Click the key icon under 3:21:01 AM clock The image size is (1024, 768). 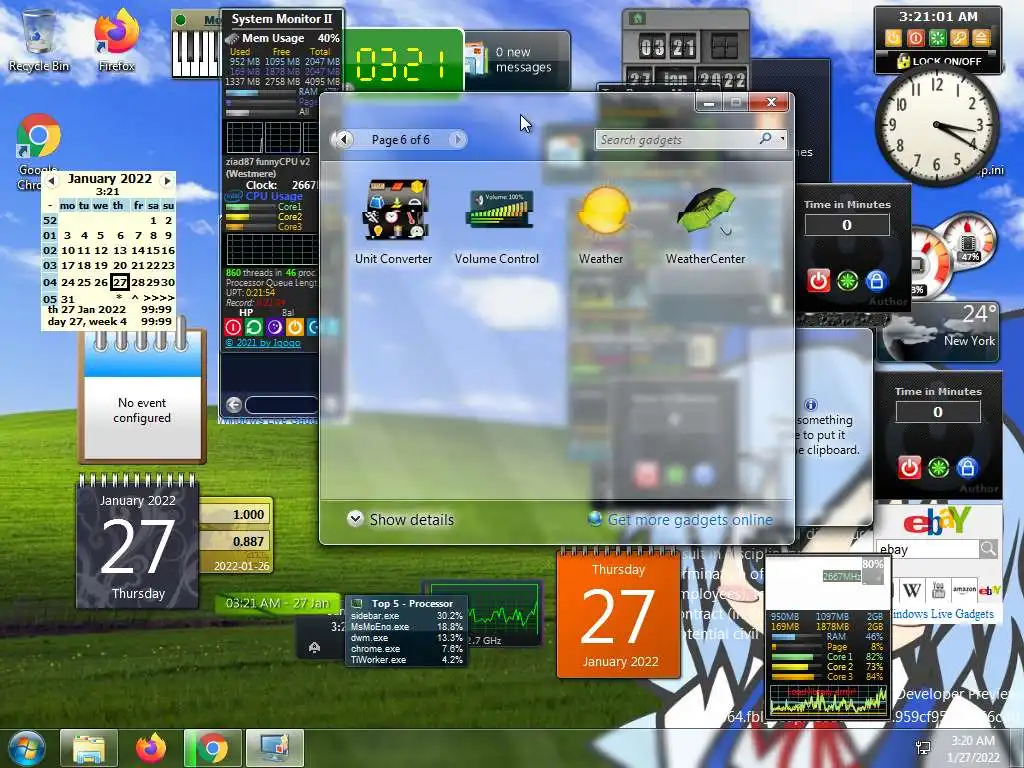959,38
